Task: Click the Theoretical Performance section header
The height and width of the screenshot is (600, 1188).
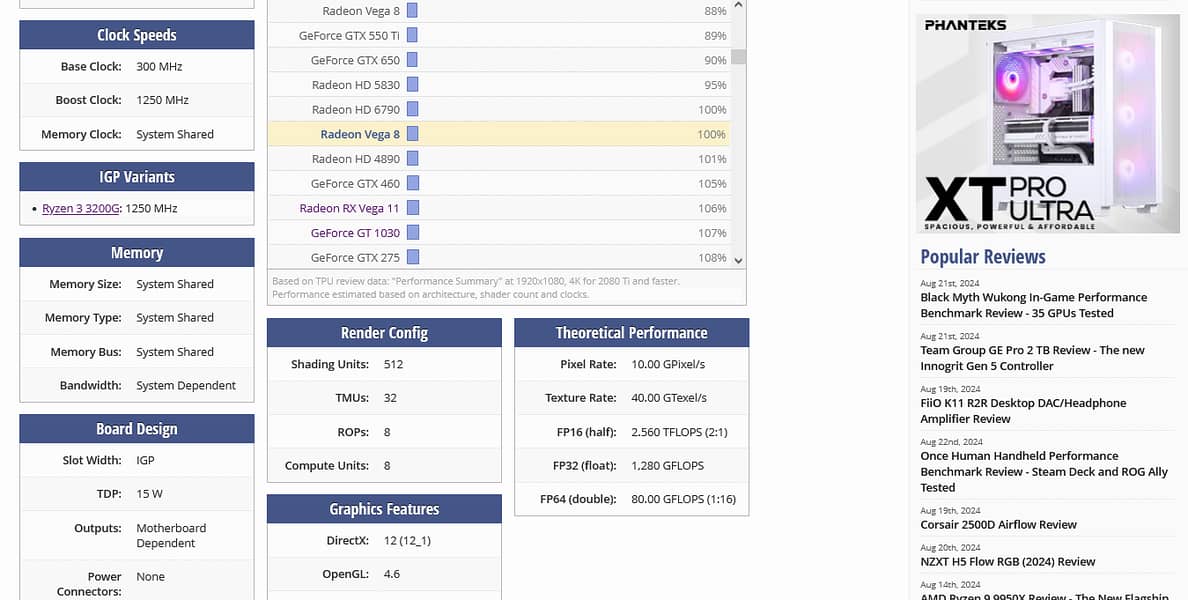Action: pos(631,333)
